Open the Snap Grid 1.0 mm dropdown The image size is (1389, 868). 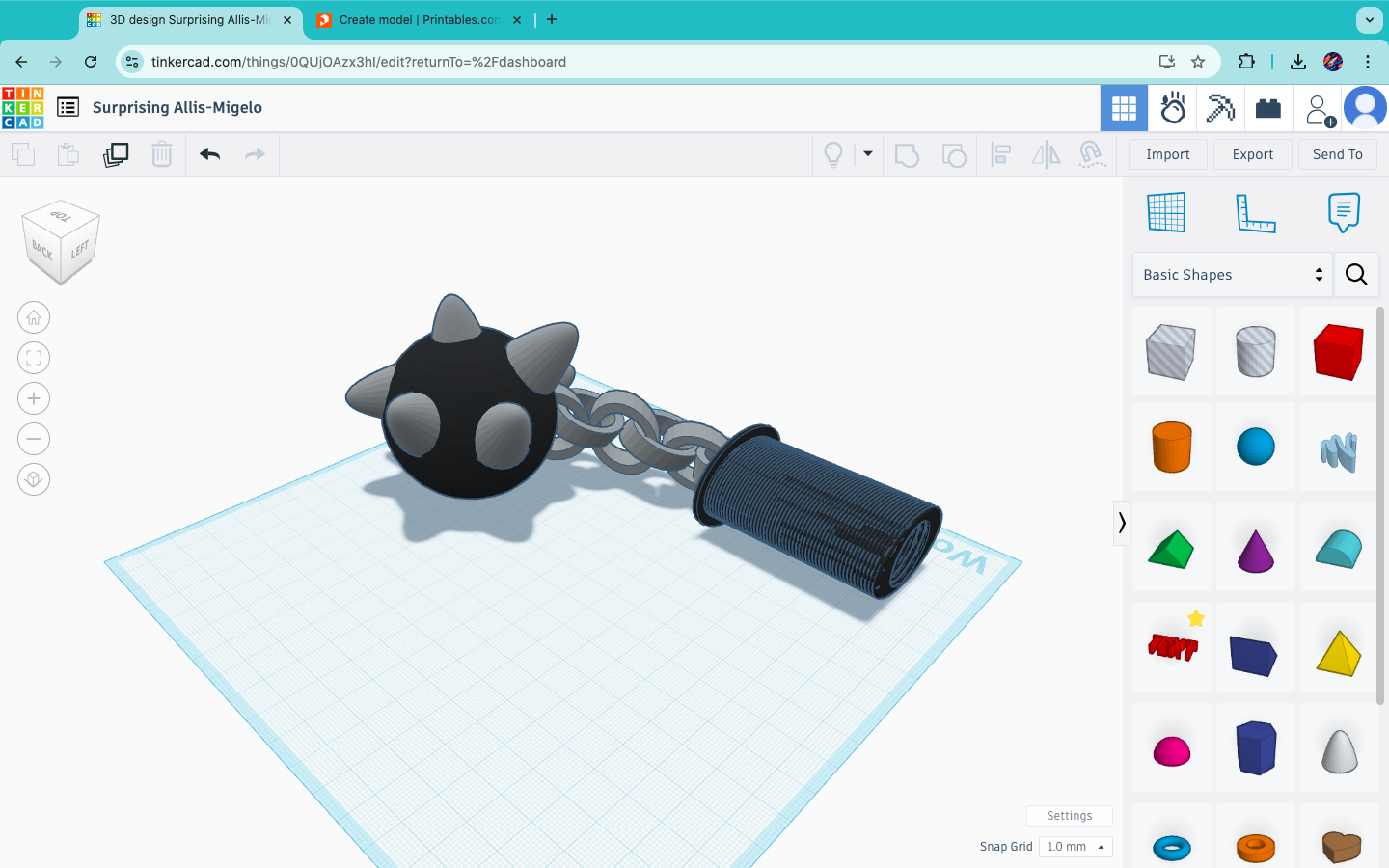(x=1076, y=847)
